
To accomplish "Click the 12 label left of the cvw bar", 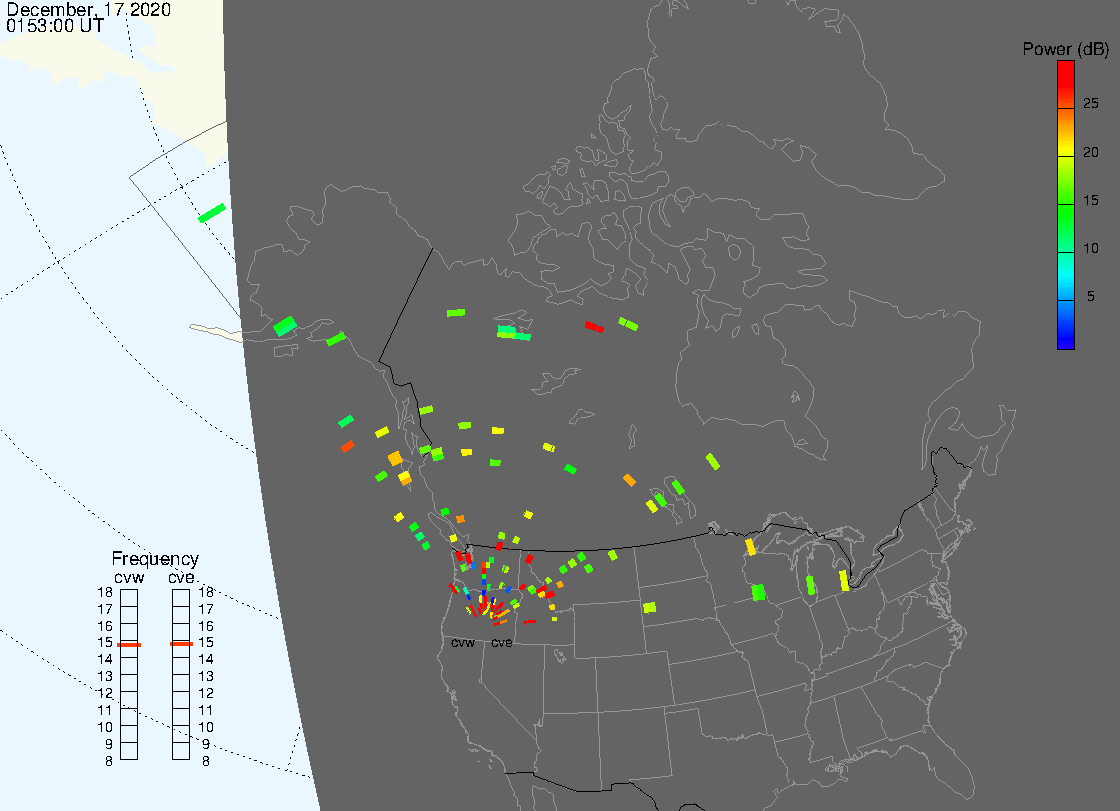I will coord(105,693).
